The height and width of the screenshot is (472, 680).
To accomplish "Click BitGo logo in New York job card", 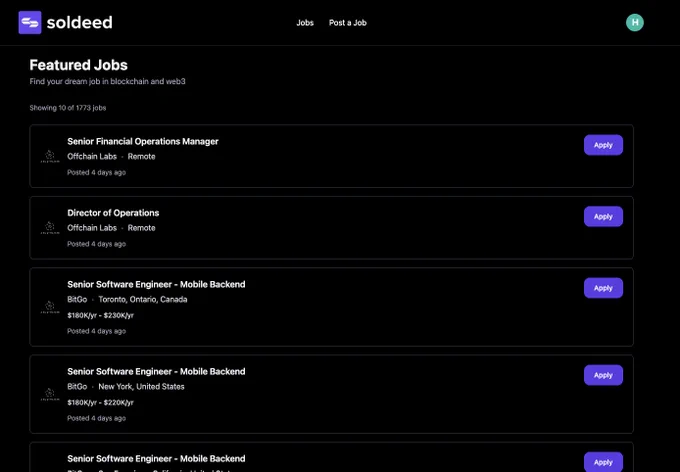I will coord(50,394).
